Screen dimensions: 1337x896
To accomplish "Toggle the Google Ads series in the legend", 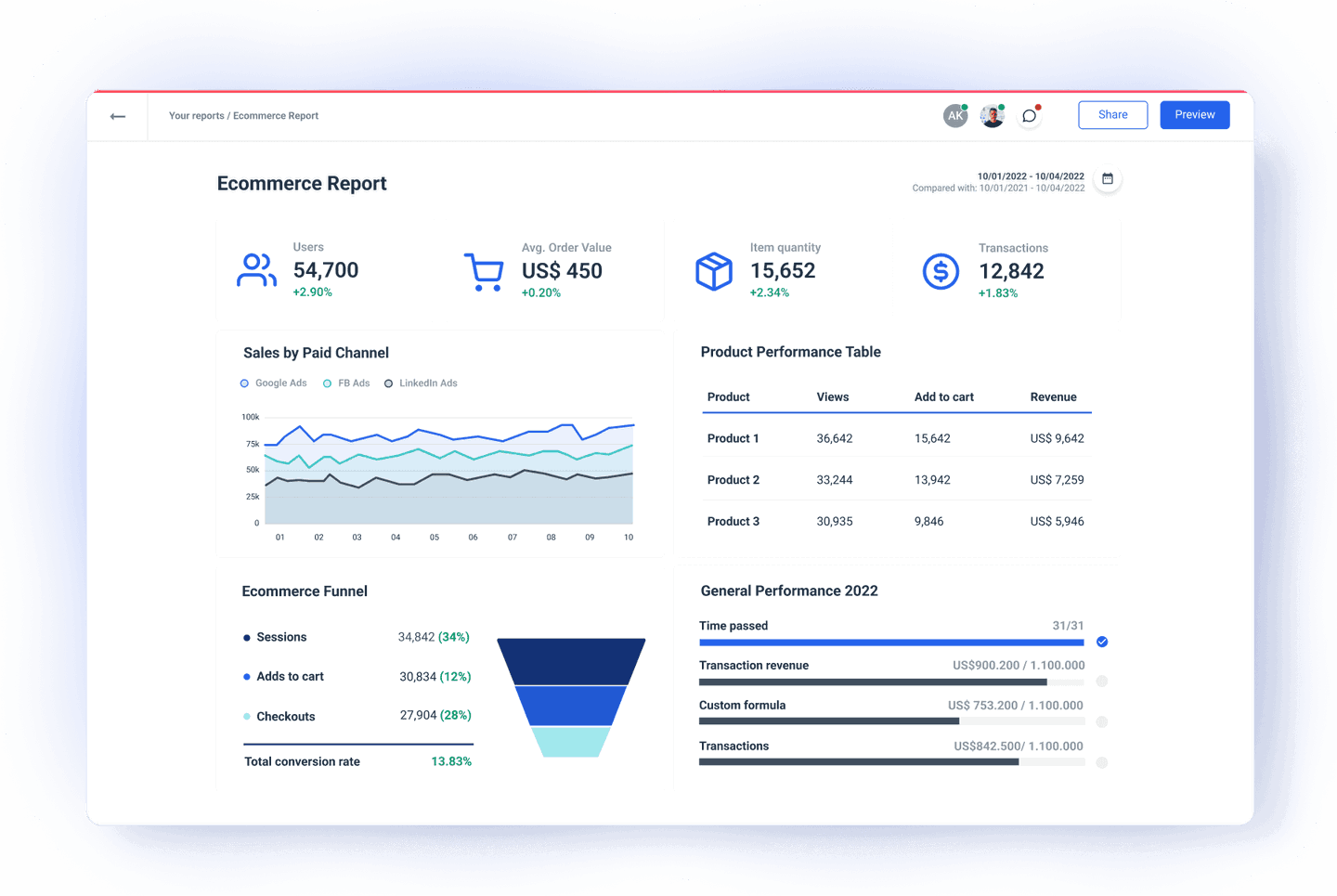I will coord(273,383).
